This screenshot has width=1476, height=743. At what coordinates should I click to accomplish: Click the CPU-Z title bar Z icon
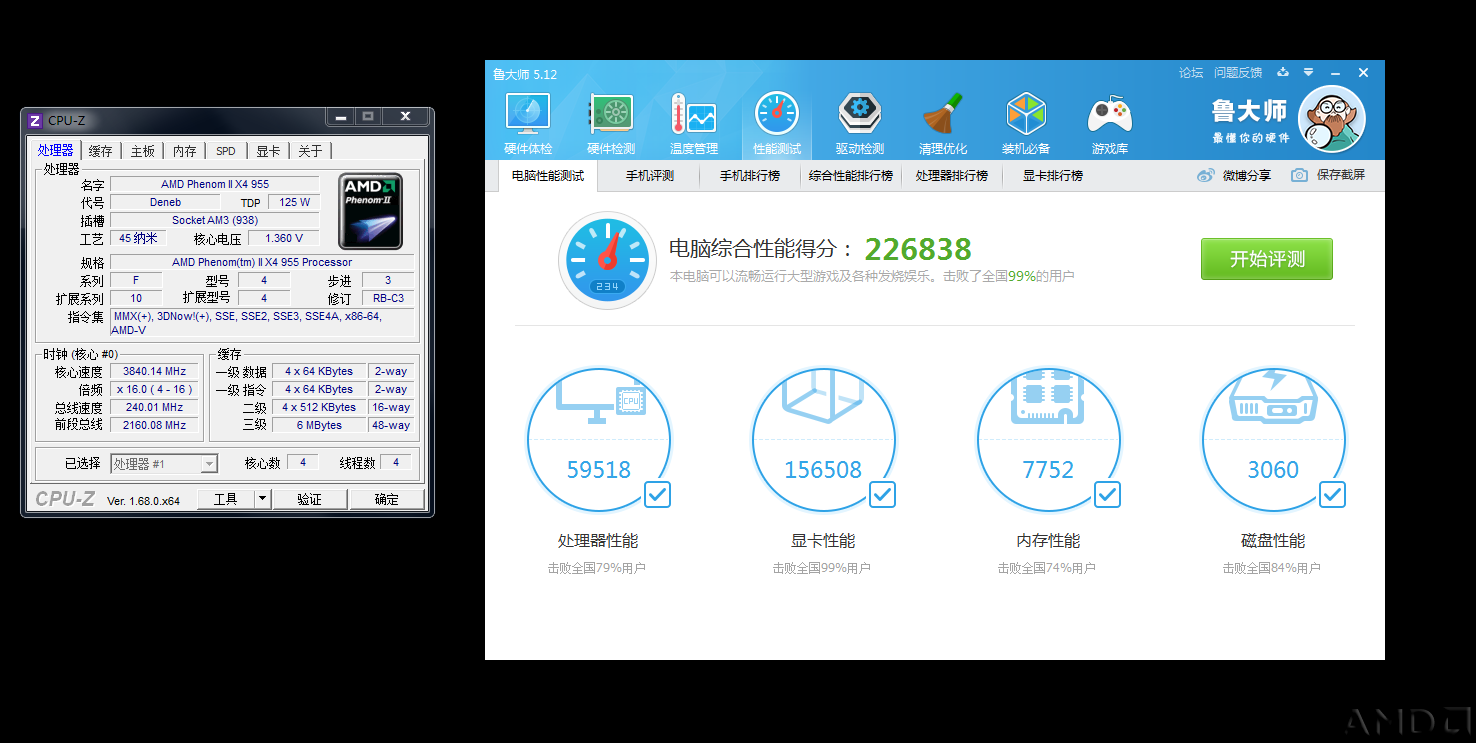(x=35, y=120)
